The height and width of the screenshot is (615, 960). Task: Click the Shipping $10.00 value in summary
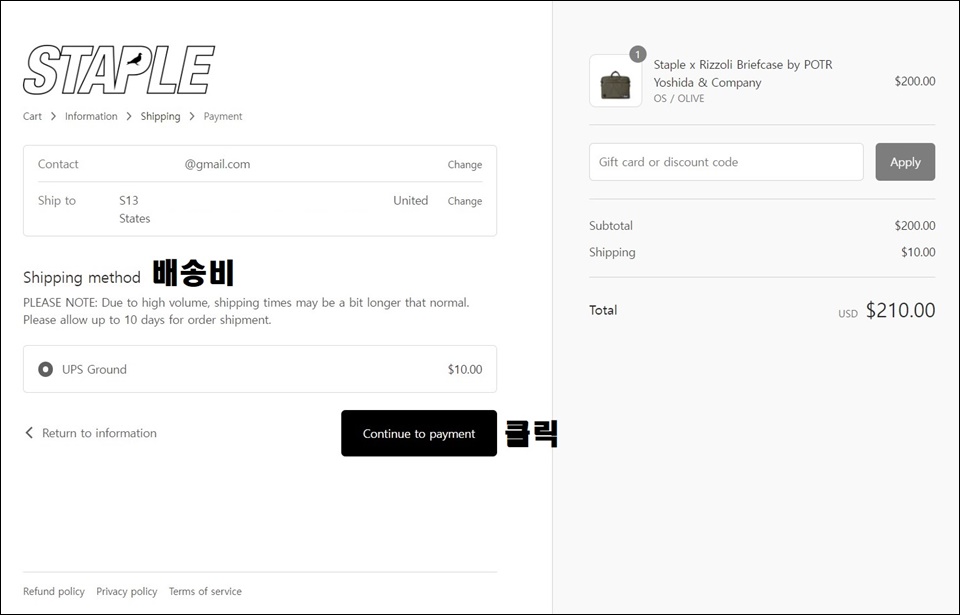[918, 252]
